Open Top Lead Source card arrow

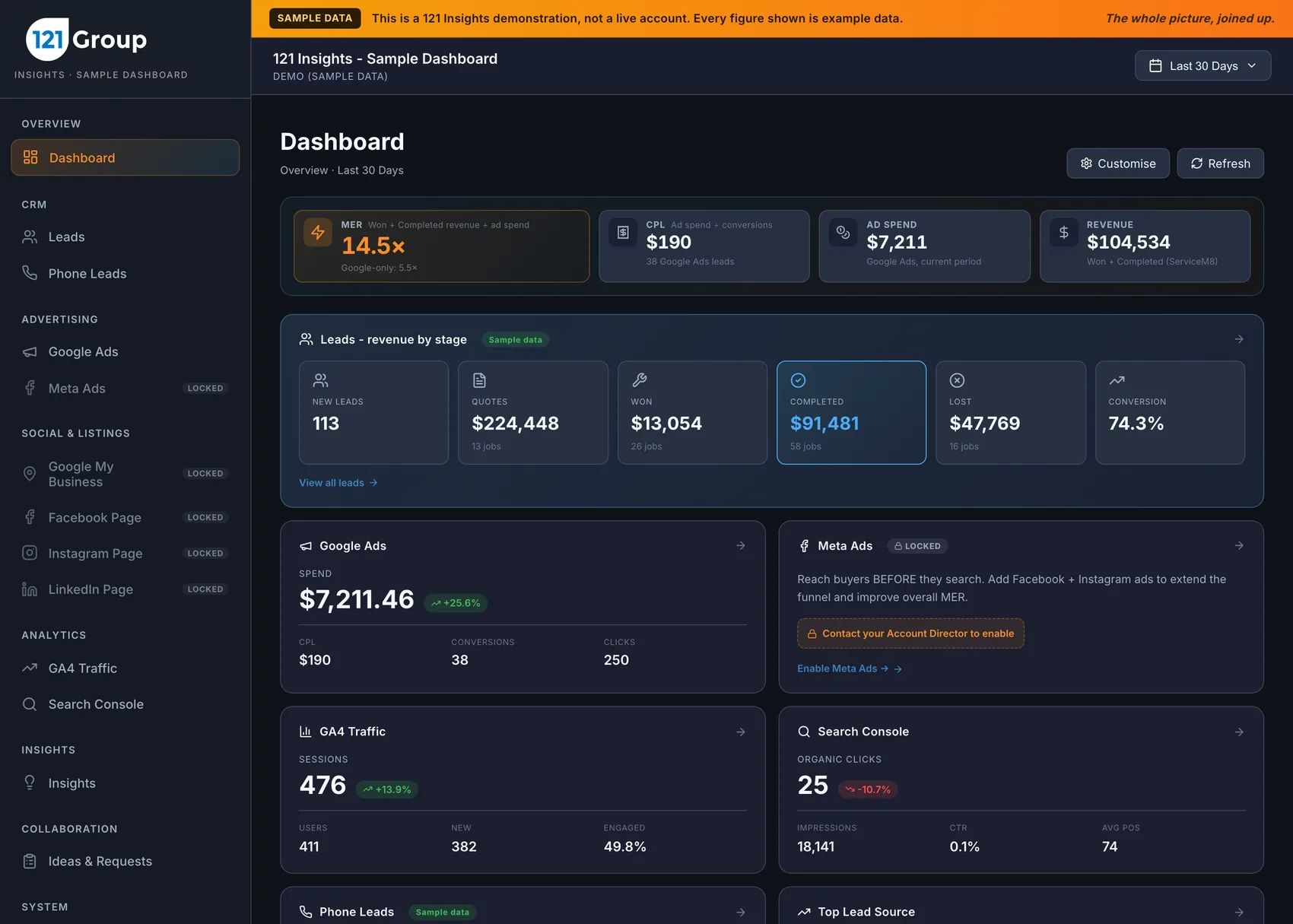click(x=1239, y=912)
